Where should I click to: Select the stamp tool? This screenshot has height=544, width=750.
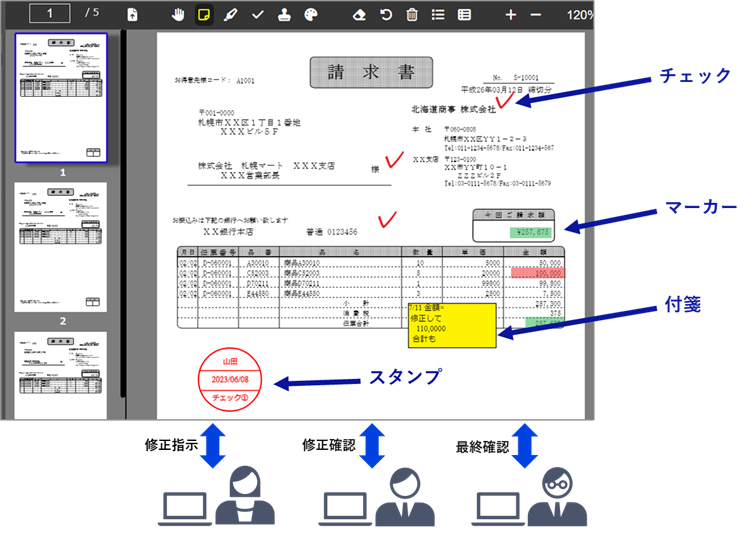pyautogui.click(x=284, y=15)
